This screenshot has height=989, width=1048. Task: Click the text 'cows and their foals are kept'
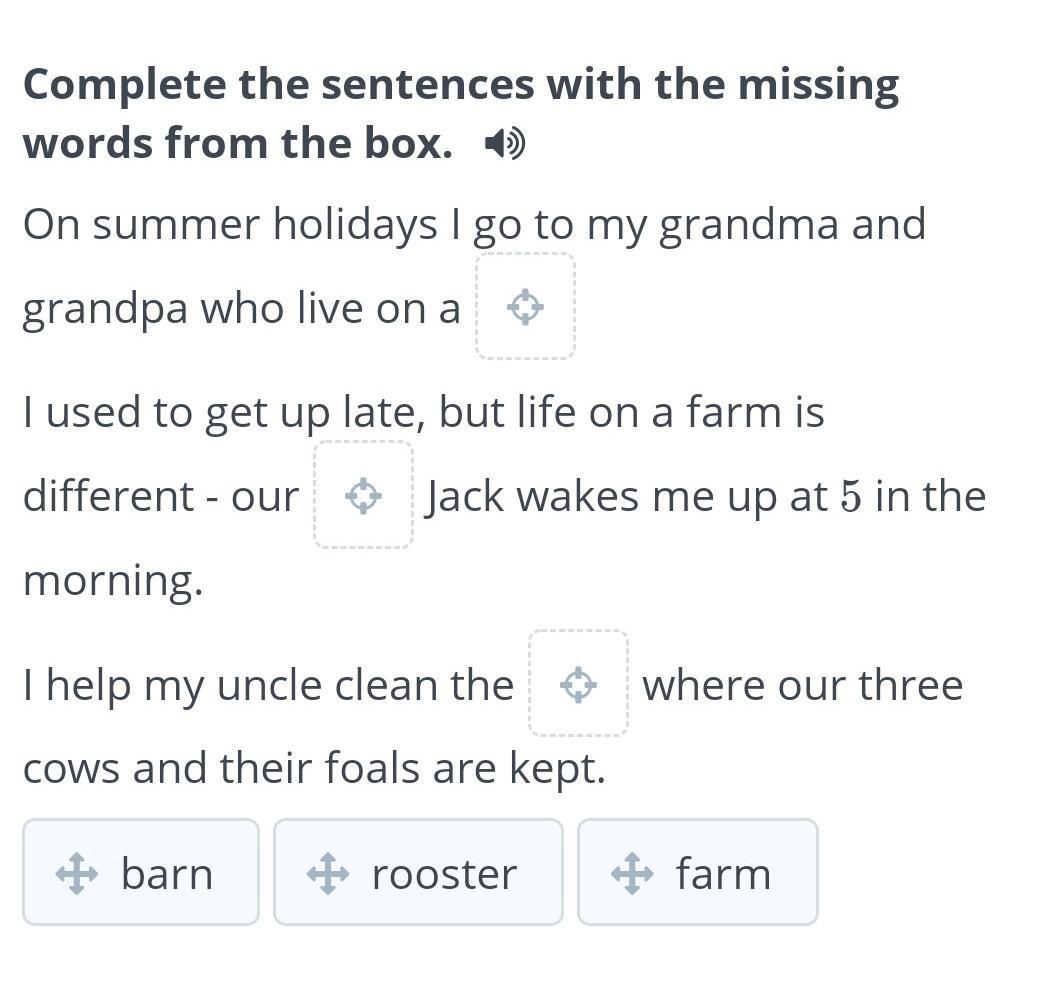click(314, 768)
